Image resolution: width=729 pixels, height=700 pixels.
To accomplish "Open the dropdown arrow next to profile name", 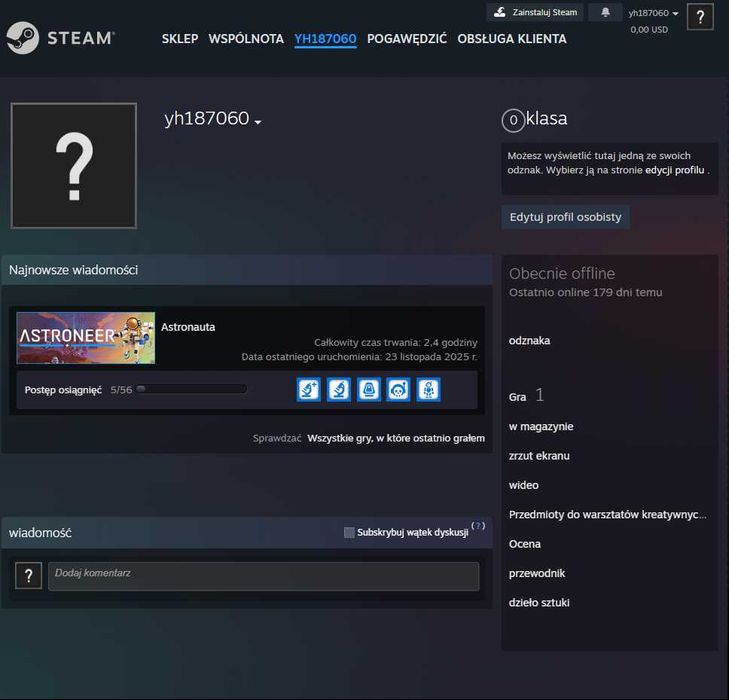I will coord(258,122).
